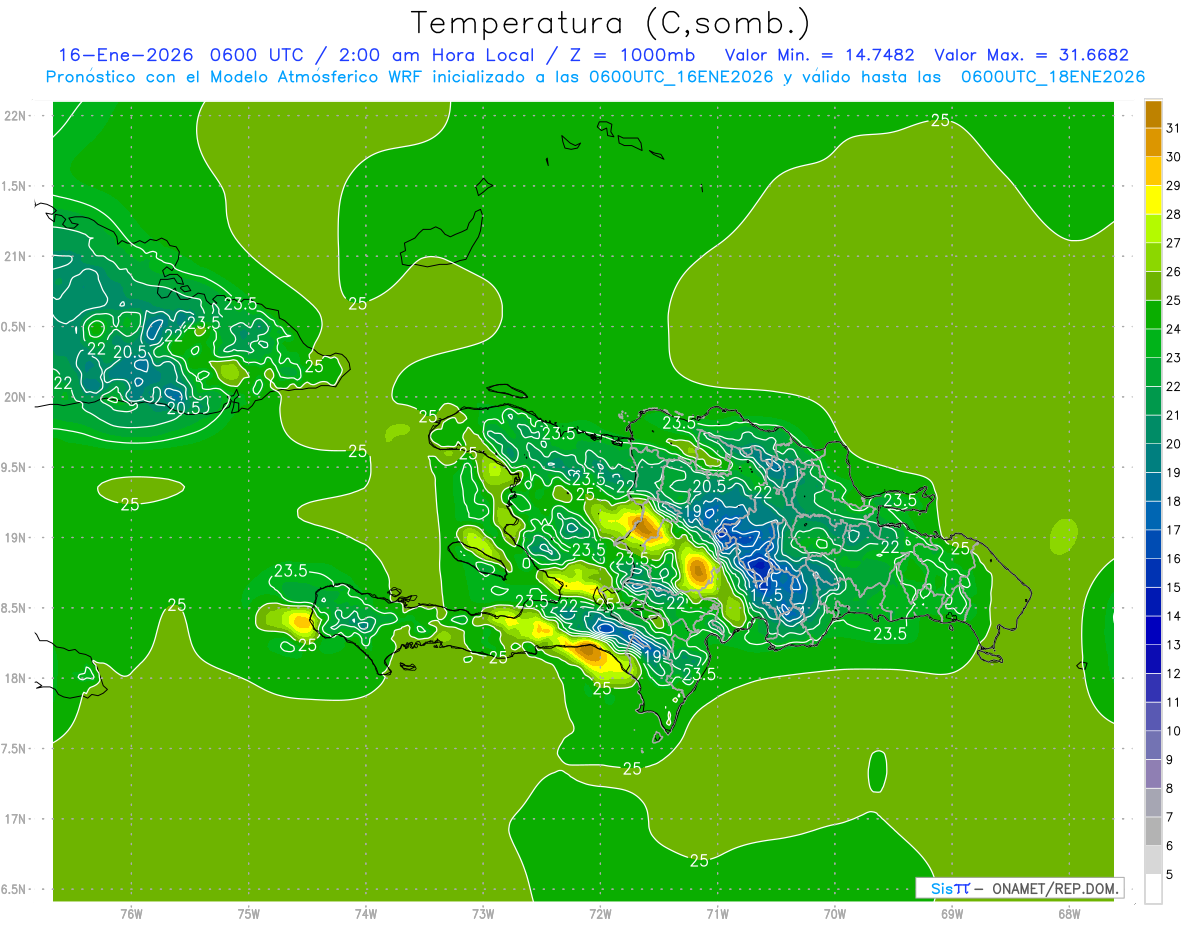Click the colorbar tick label "10"
Screen dimensions: 1200x927
[1174, 731]
